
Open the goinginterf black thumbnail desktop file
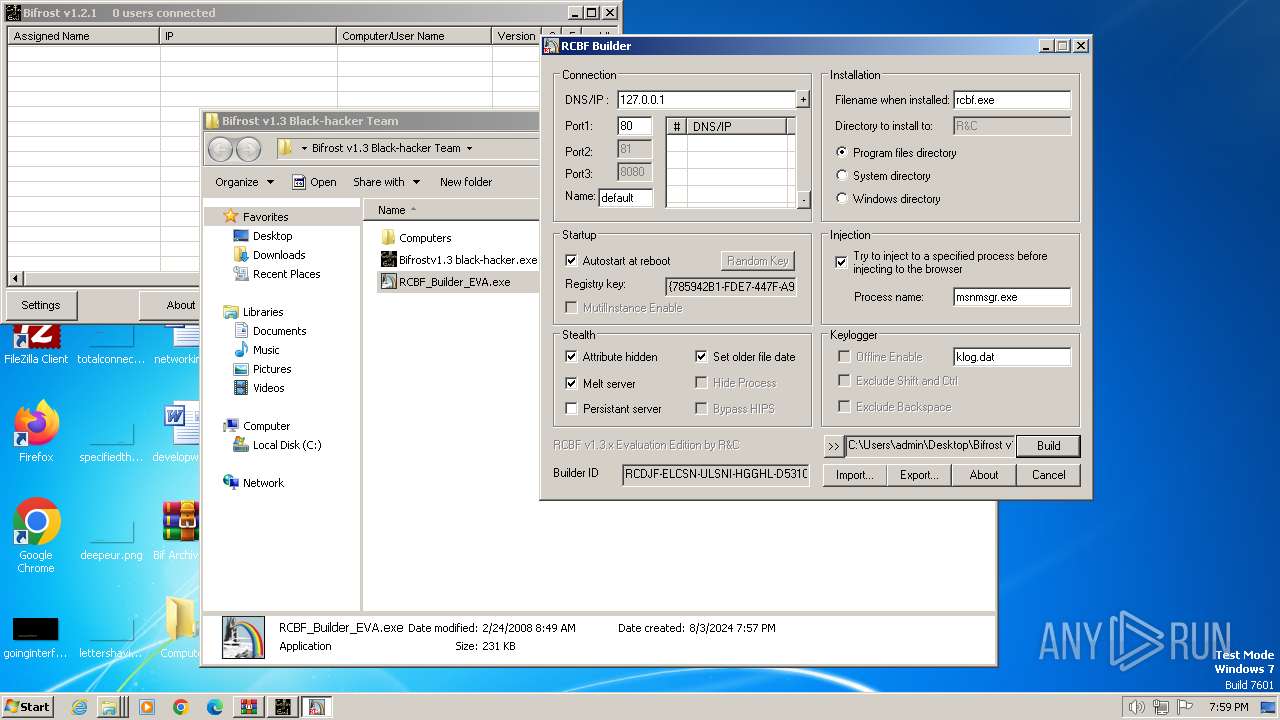click(36, 636)
